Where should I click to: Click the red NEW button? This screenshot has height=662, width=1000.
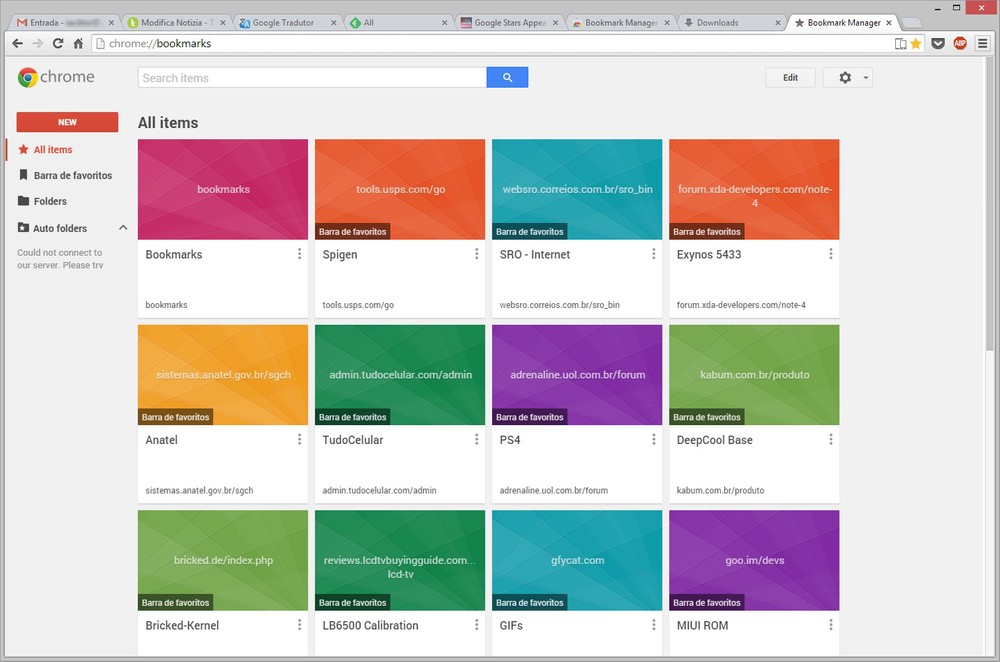tap(67, 122)
